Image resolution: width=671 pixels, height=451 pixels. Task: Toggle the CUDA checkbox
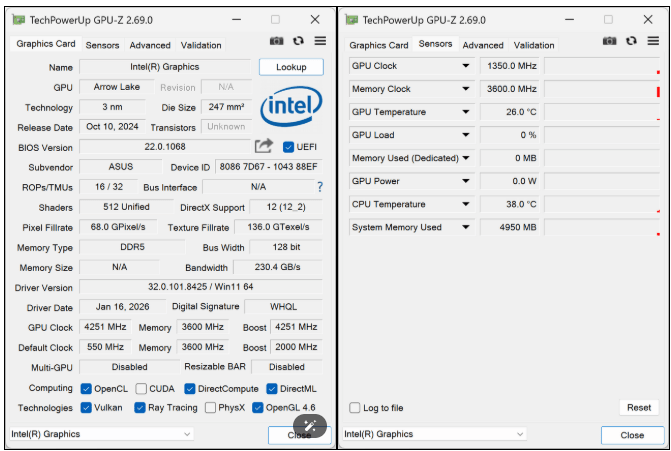(141, 389)
